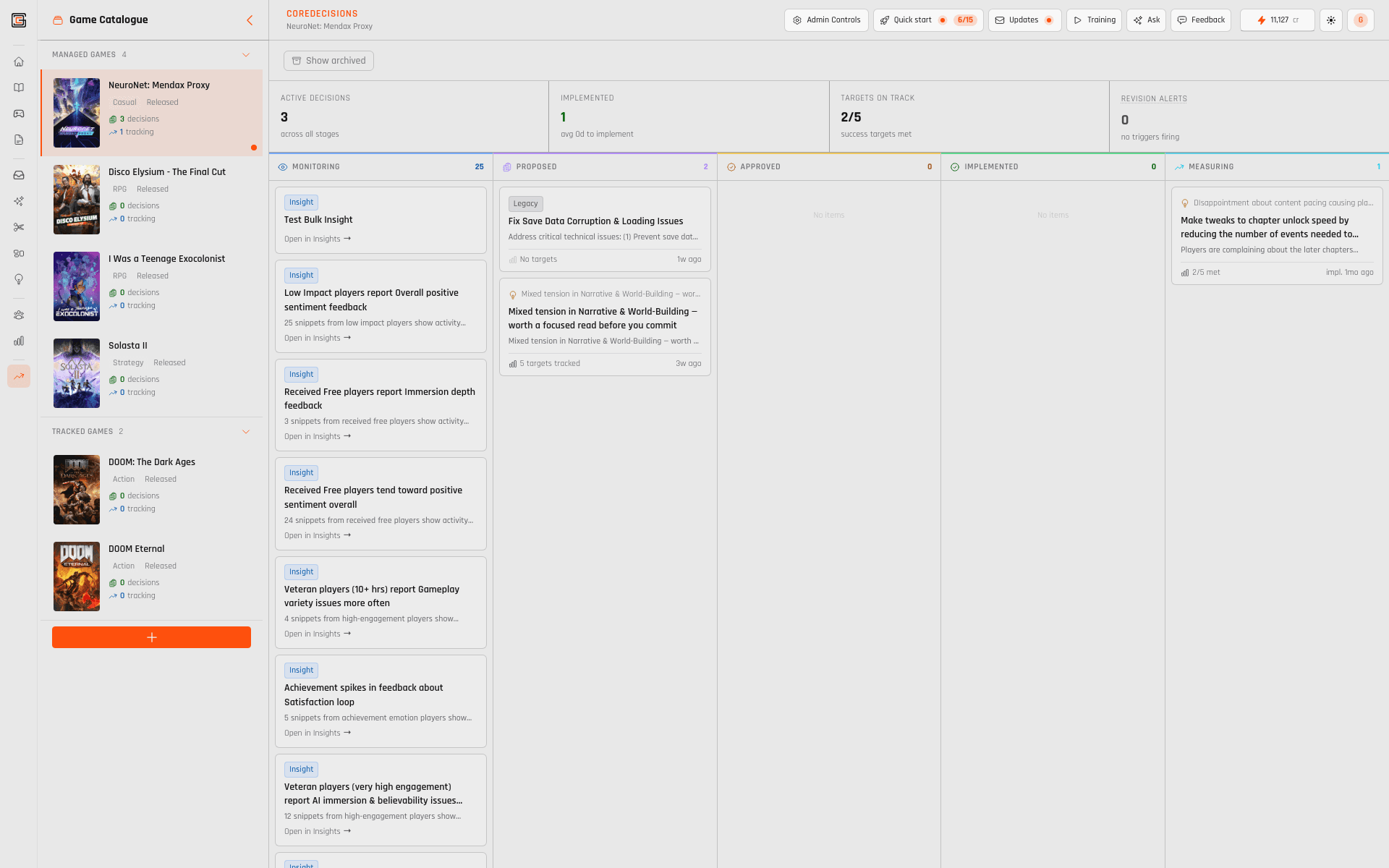Click the Quick start 6/15 progress button
The height and width of the screenshot is (868, 1389).
click(927, 20)
